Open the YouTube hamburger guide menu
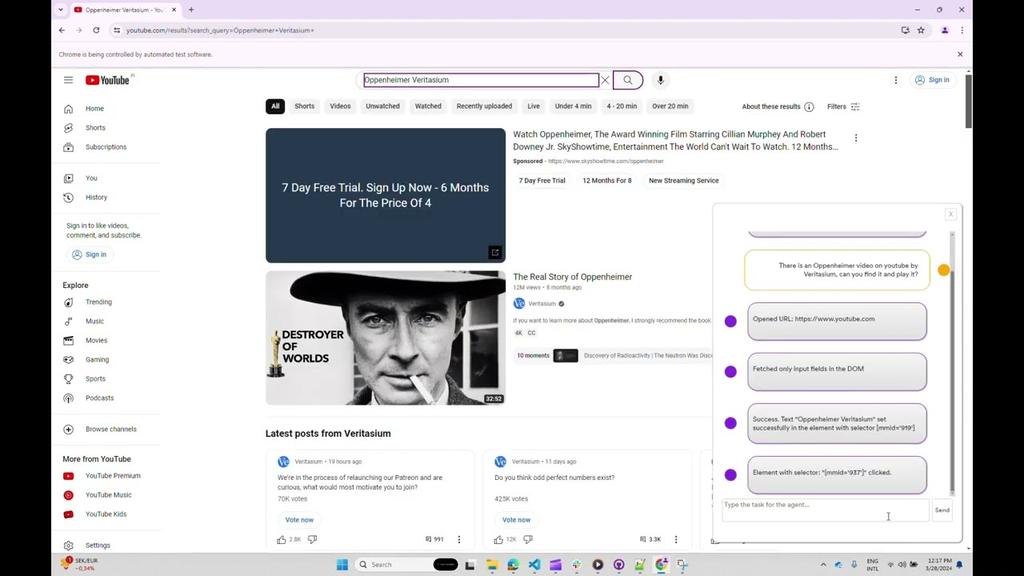The image size is (1024, 576). click(69, 80)
